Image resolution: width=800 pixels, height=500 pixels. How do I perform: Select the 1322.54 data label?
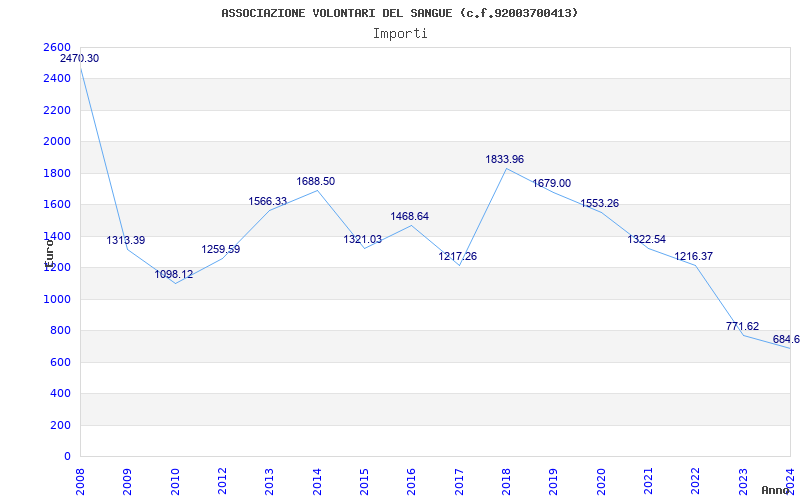coord(646,240)
